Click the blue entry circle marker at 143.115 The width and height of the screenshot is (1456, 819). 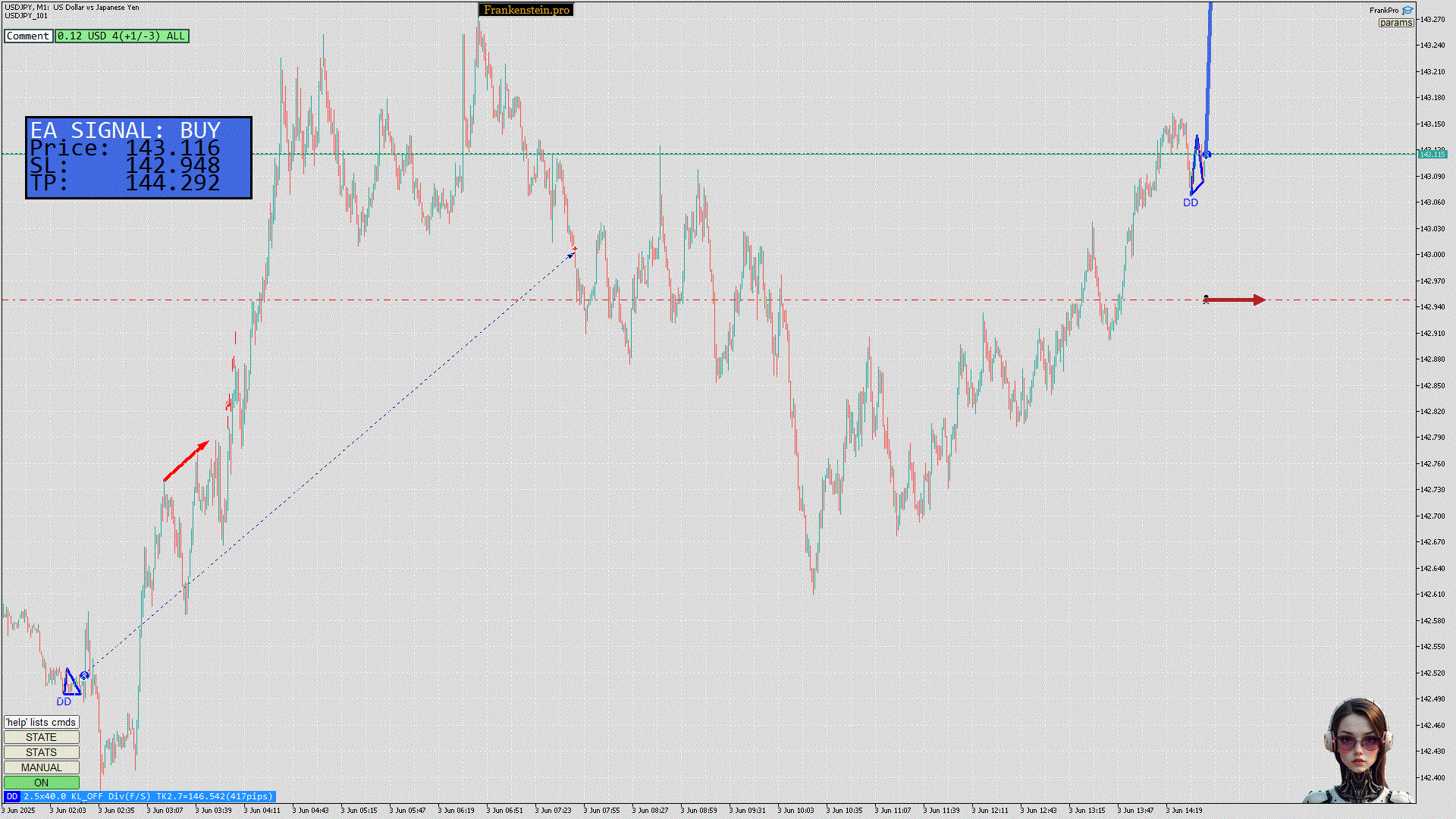point(1207,155)
